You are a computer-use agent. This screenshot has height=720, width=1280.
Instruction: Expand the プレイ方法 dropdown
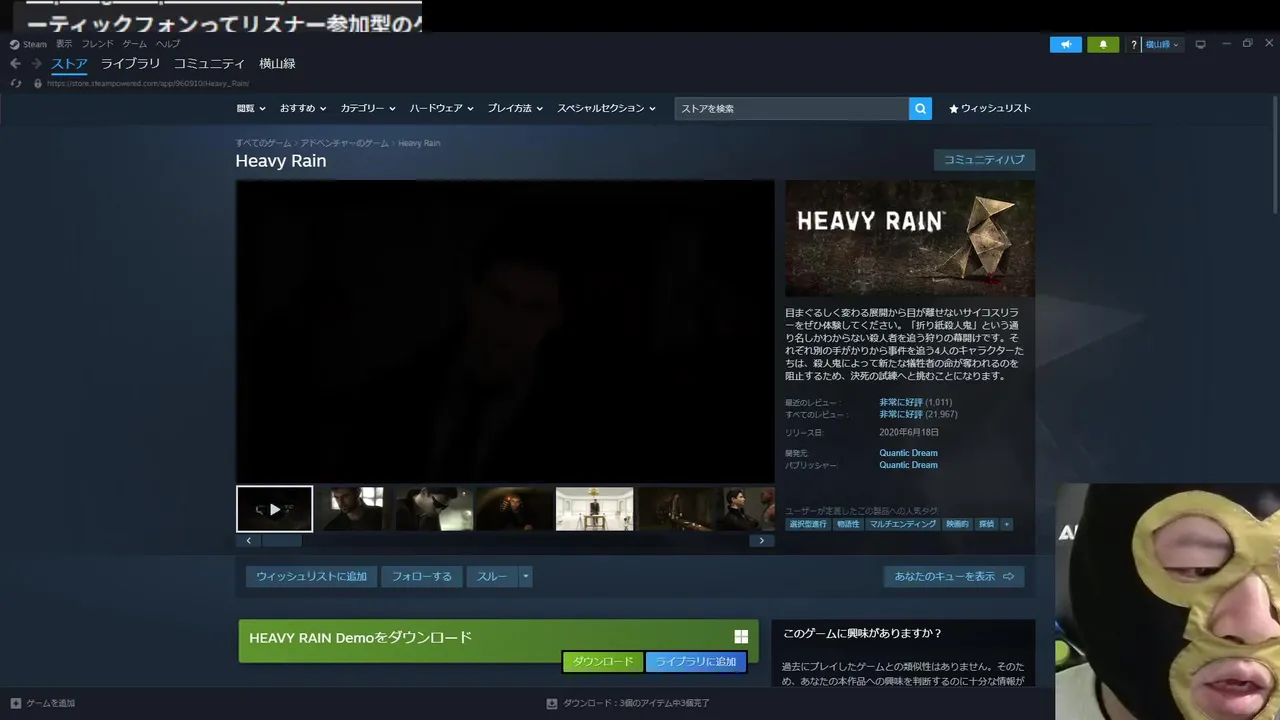515,108
